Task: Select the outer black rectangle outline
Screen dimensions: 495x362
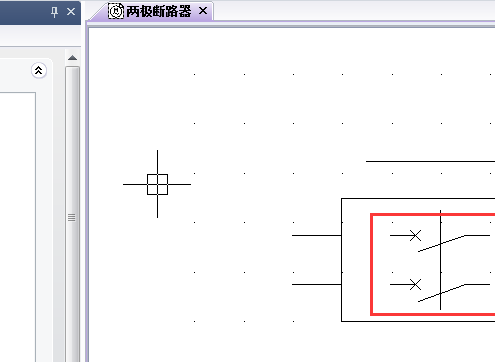Action: pos(341,260)
